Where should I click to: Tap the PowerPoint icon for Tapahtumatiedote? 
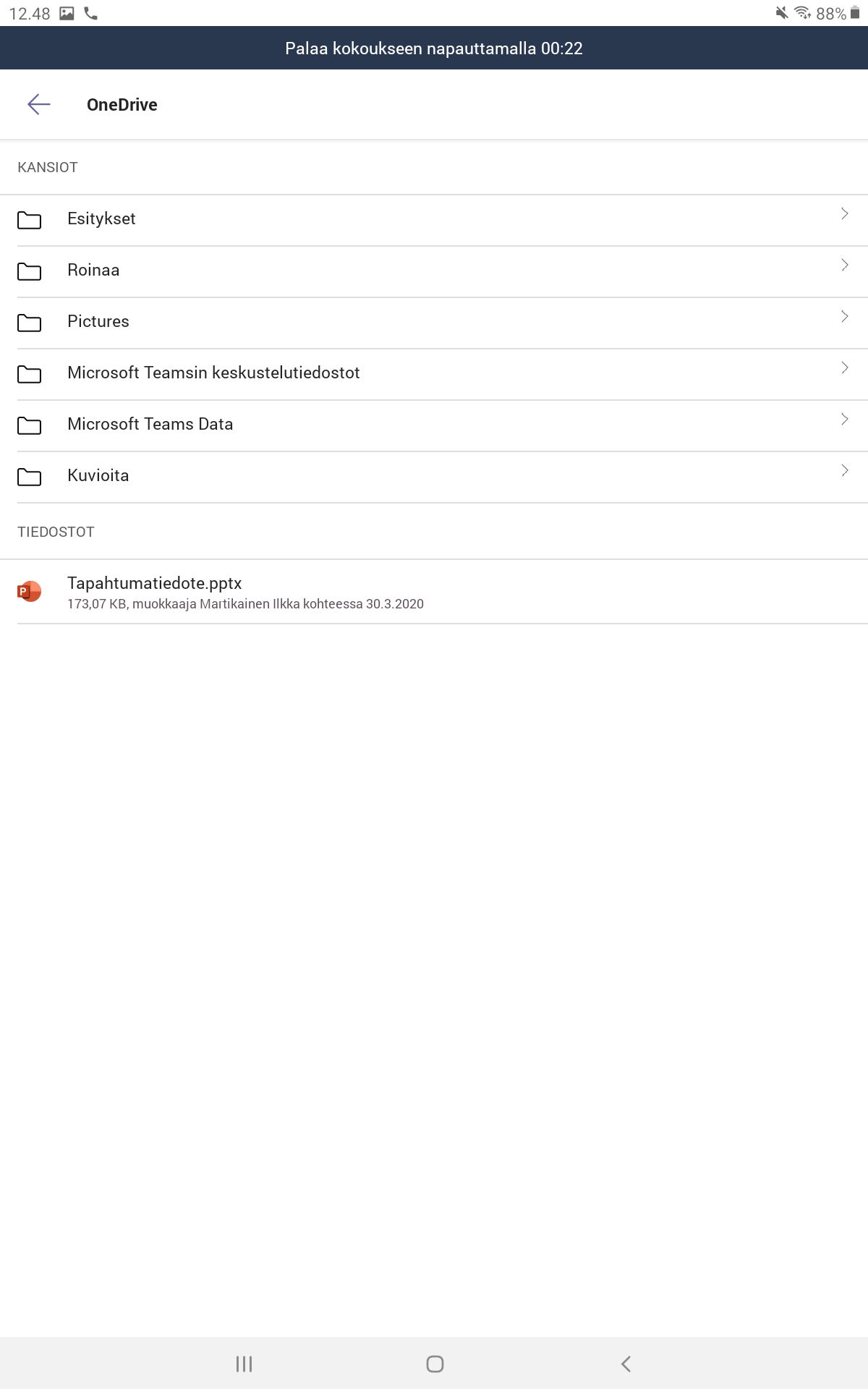29,592
